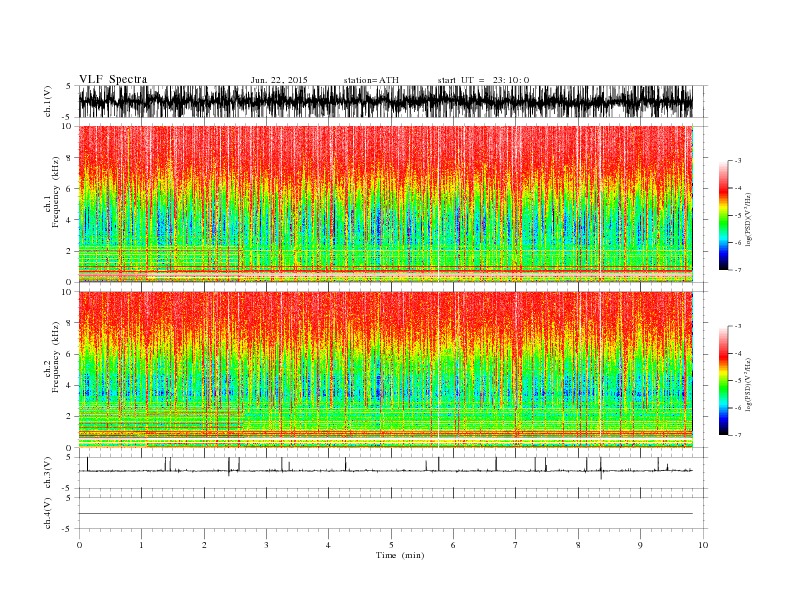Click the "1" minute tick label
The width and height of the screenshot is (792, 612).
[141, 545]
